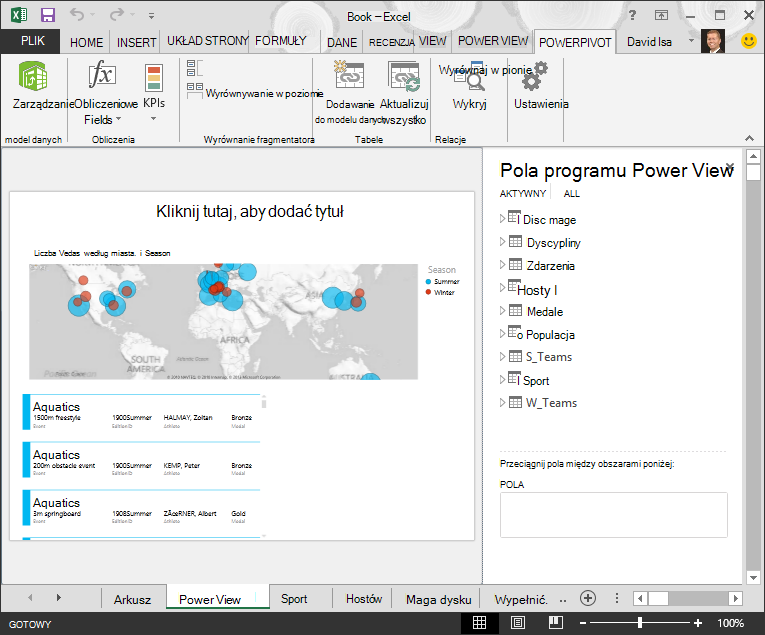The image size is (765, 635).
Task: Go to previous sheet tabs arrow
Action: 30,597
